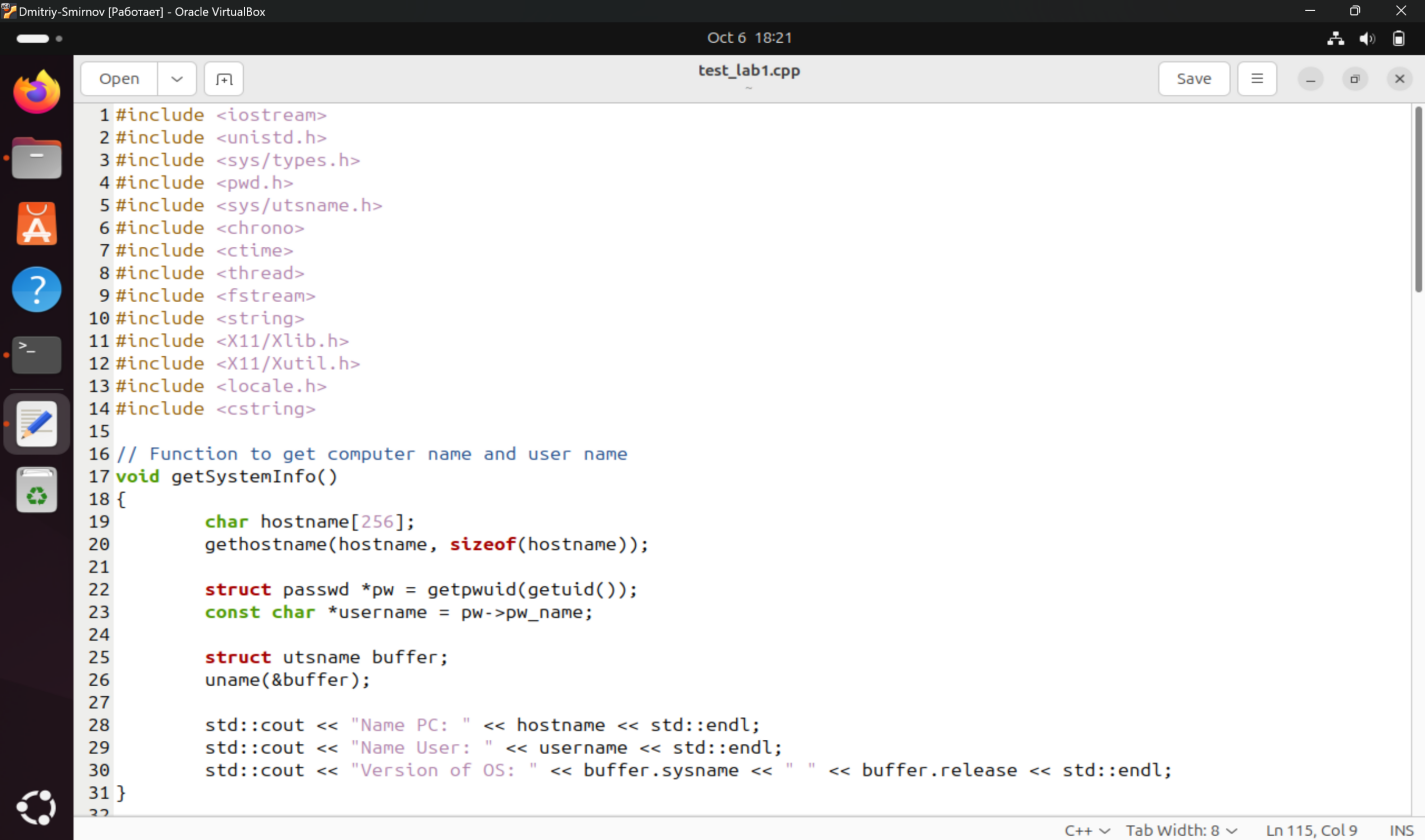Click the volume tray icon

coord(1367,38)
